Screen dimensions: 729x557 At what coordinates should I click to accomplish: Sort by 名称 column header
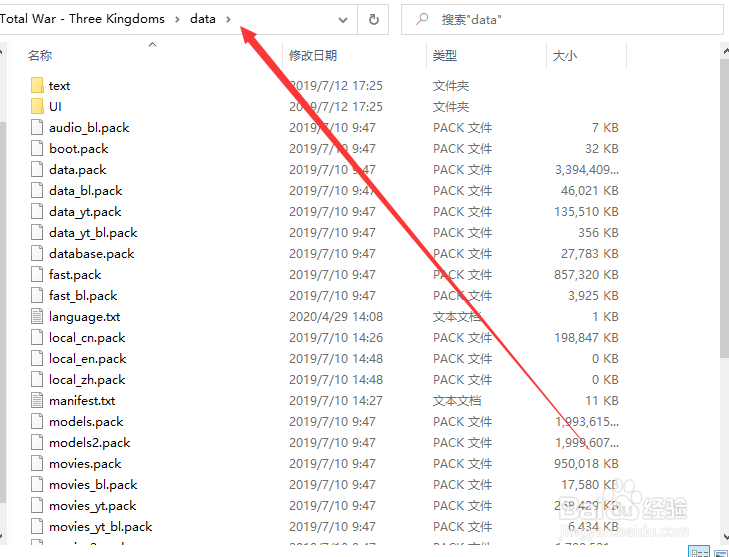40,56
